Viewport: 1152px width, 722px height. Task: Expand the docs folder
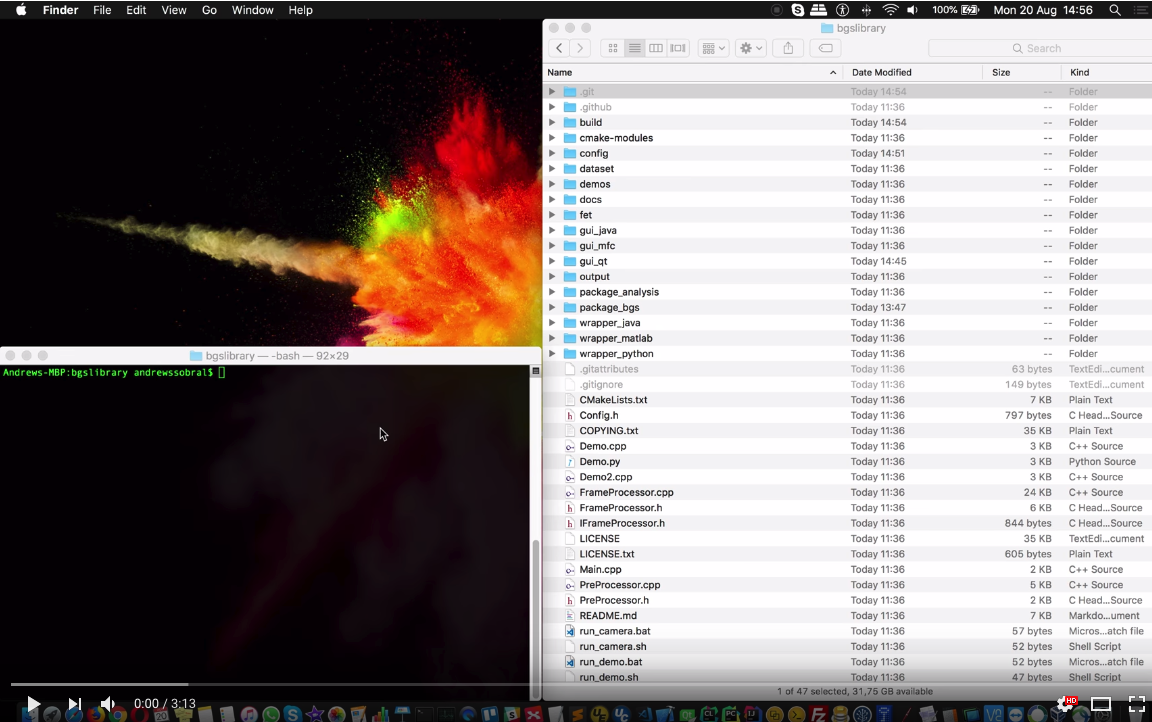point(552,200)
